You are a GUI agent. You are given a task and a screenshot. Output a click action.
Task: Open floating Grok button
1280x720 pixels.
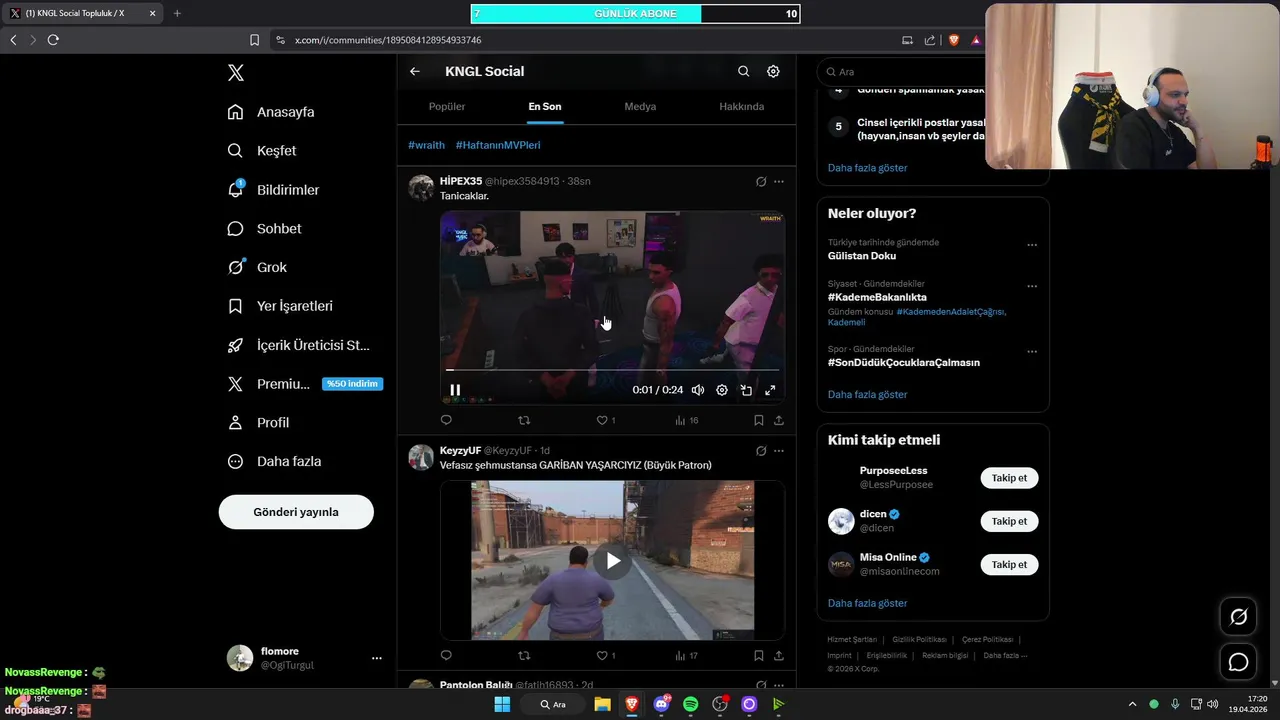[x=1238, y=617]
